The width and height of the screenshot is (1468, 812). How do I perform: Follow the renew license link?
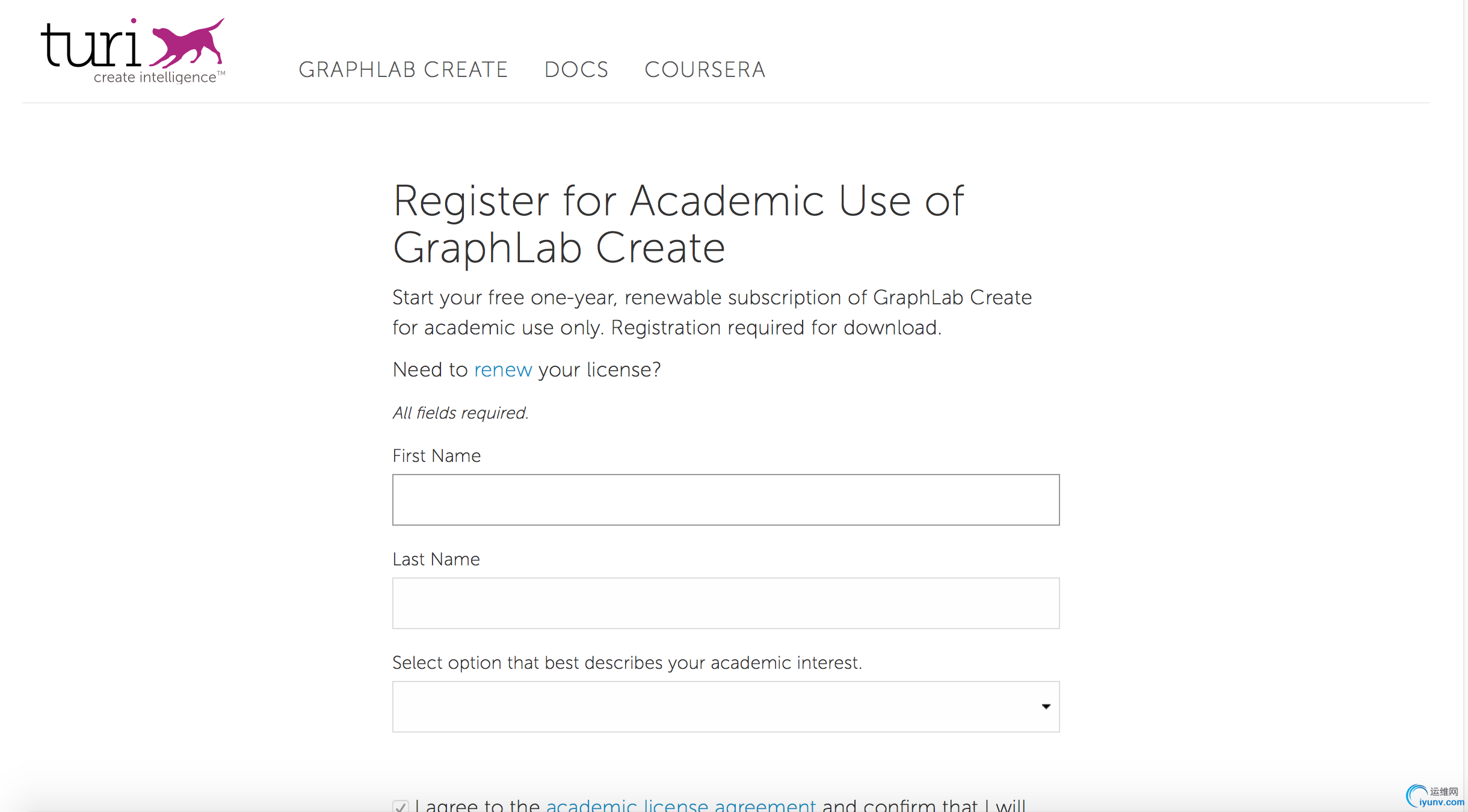[x=503, y=369]
